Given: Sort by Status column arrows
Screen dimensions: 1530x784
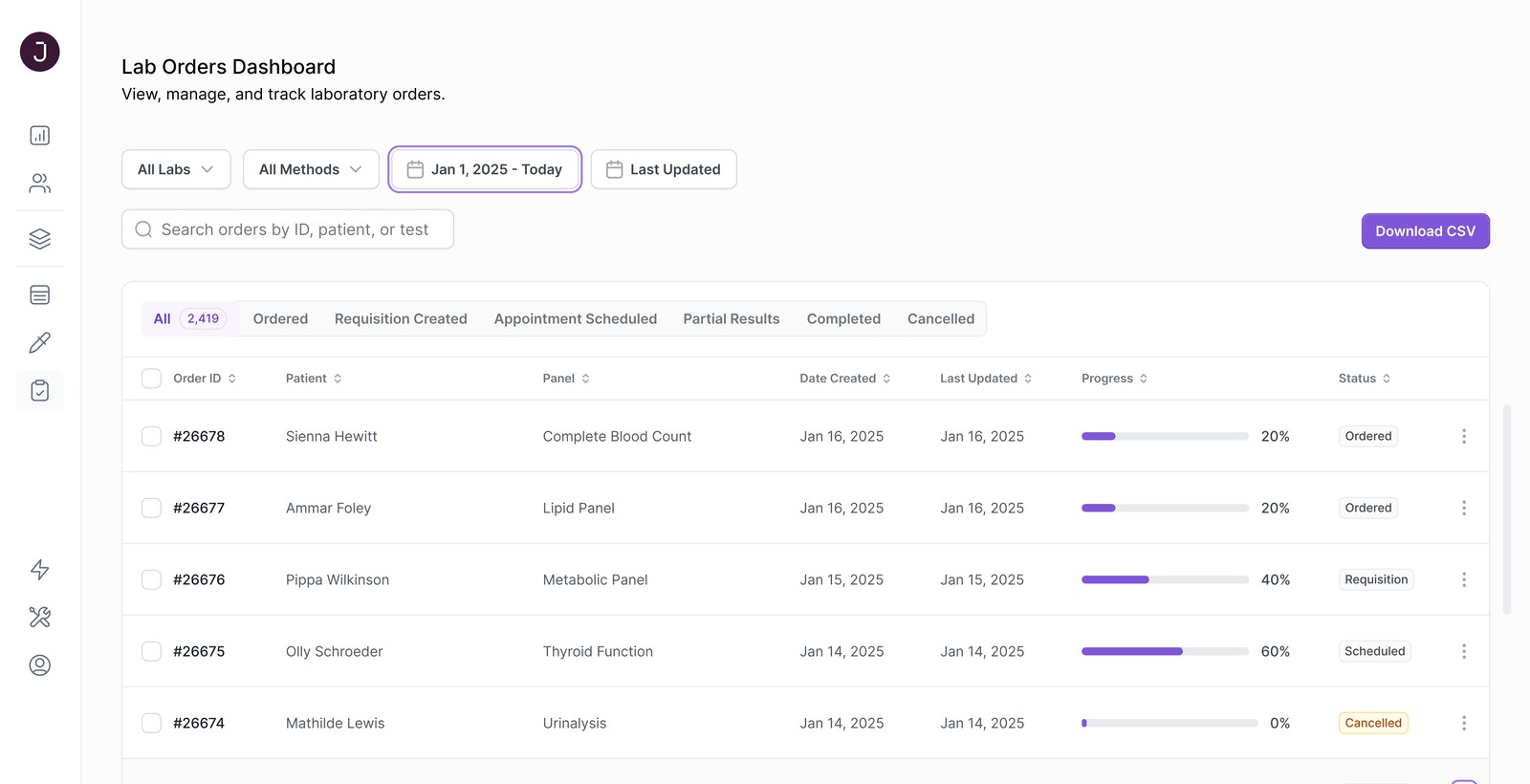Looking at the screenshot, I should tap(1387, 379).
